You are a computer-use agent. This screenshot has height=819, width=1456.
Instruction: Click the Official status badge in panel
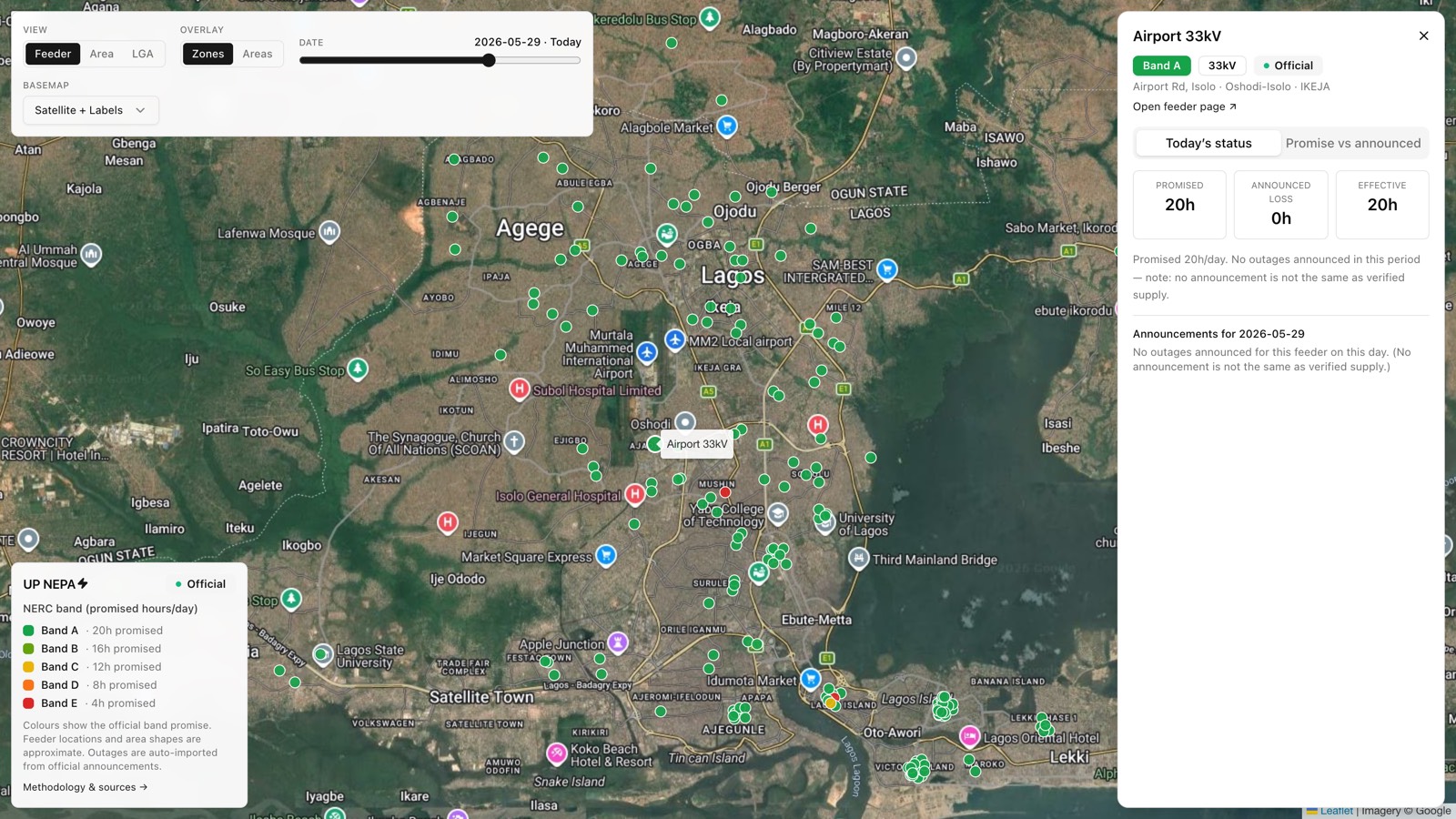click(x=1288, y=66)
